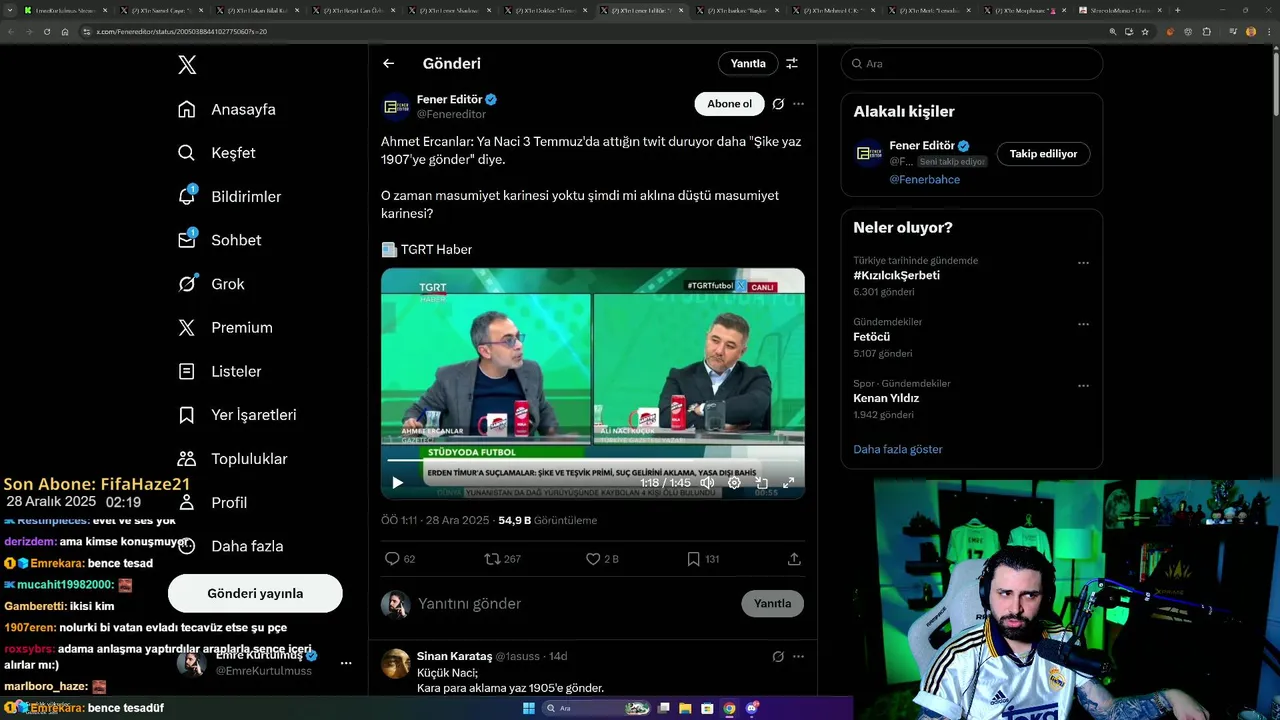Open @Fenerbahce link in Alakalı kişiler
Viewport: 1280px width, 720px height.
tap(924, 180)
